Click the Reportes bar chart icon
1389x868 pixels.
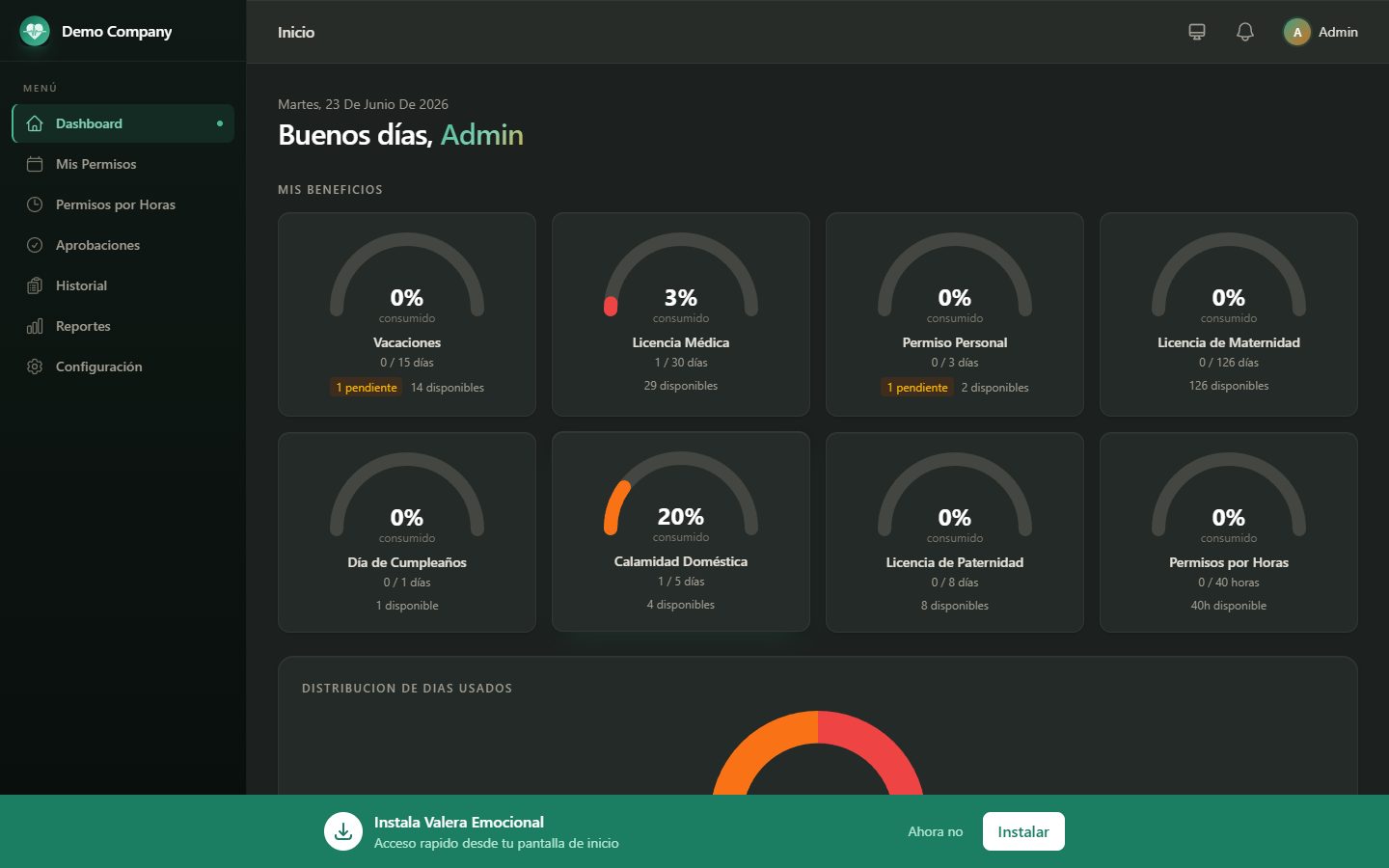click(x=35, y=326)
